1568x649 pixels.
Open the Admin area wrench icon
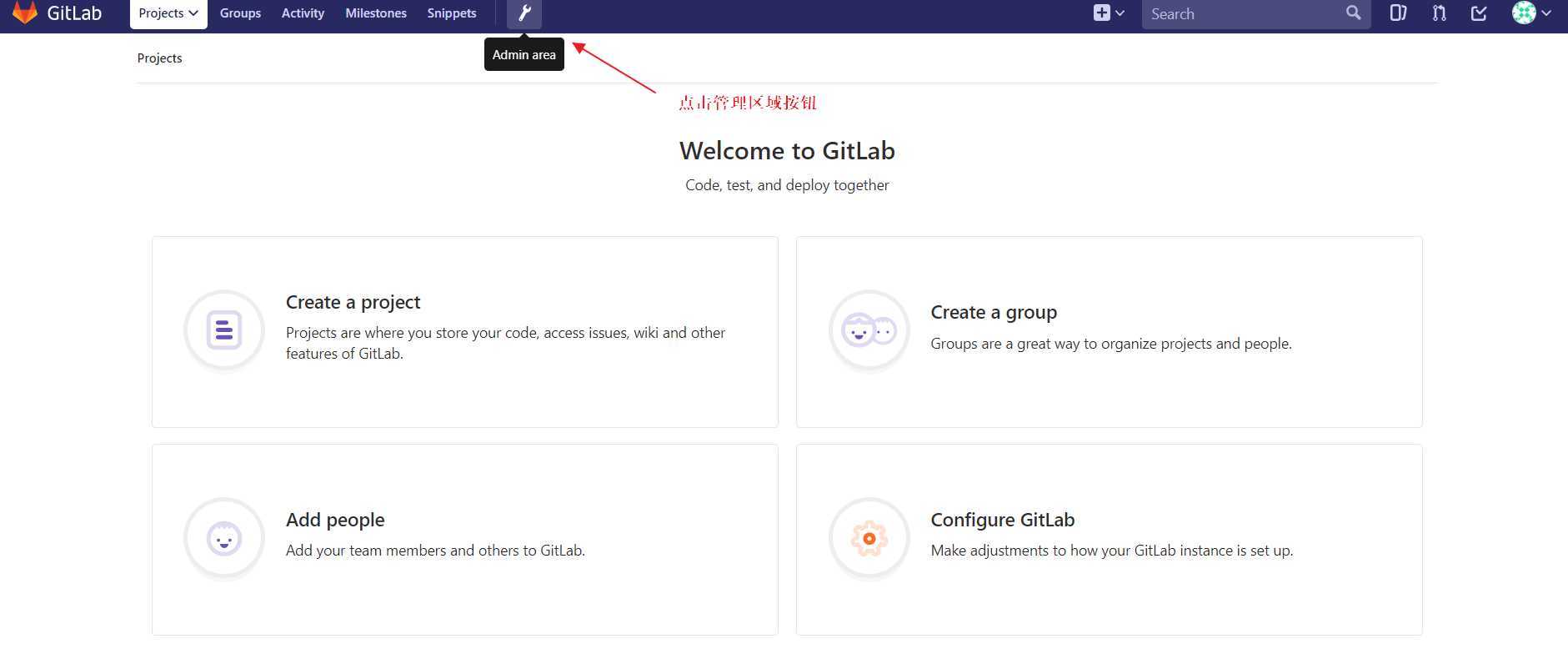click(x=524, y=13)
